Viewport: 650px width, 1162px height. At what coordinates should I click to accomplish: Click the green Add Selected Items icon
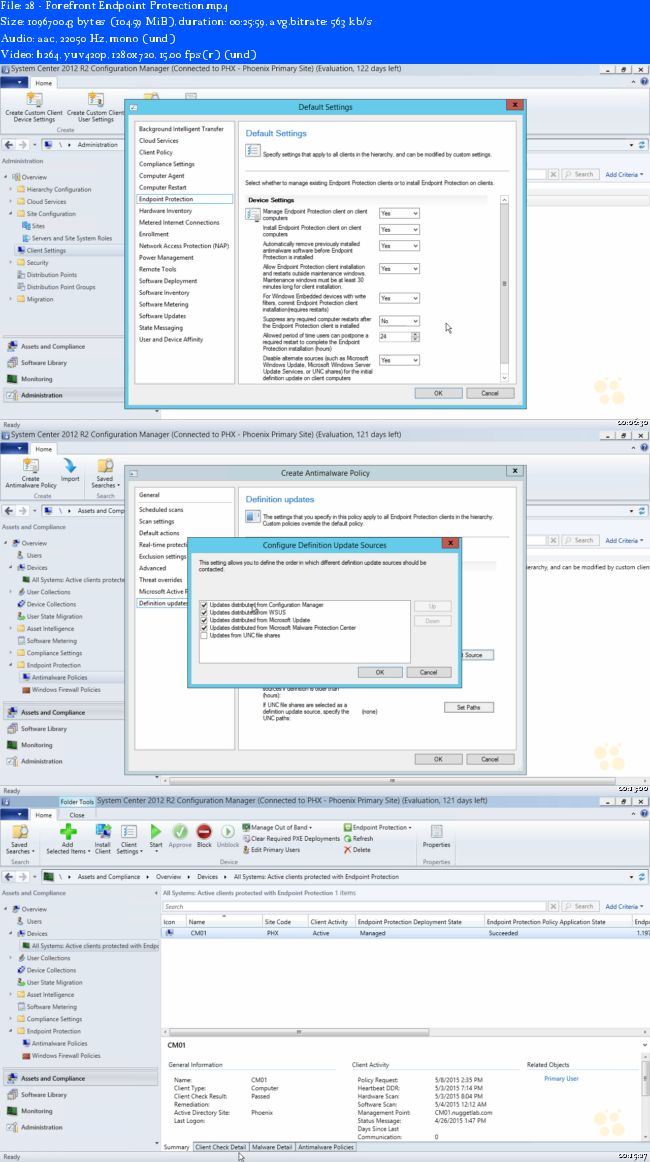68,831
